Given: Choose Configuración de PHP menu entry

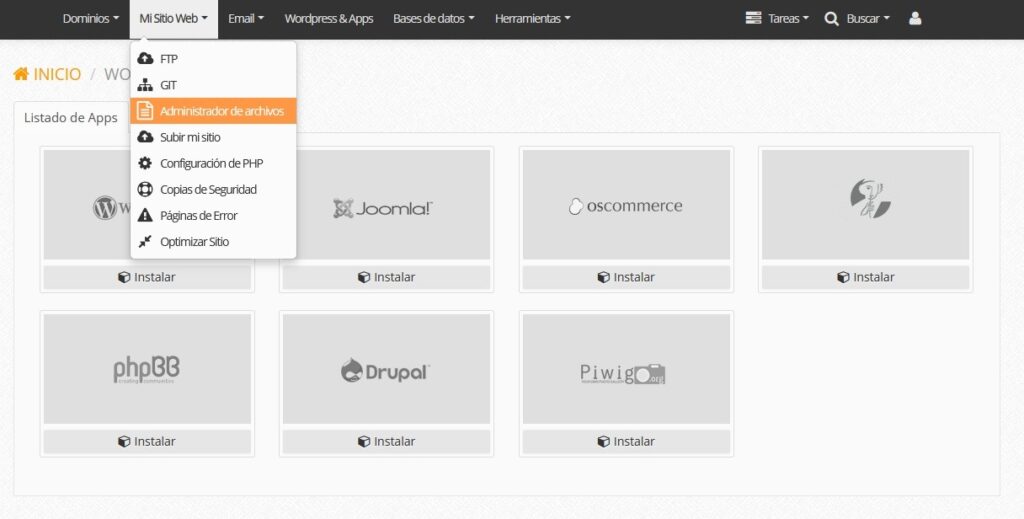Looking at the screenshot, I should [213, 163].
